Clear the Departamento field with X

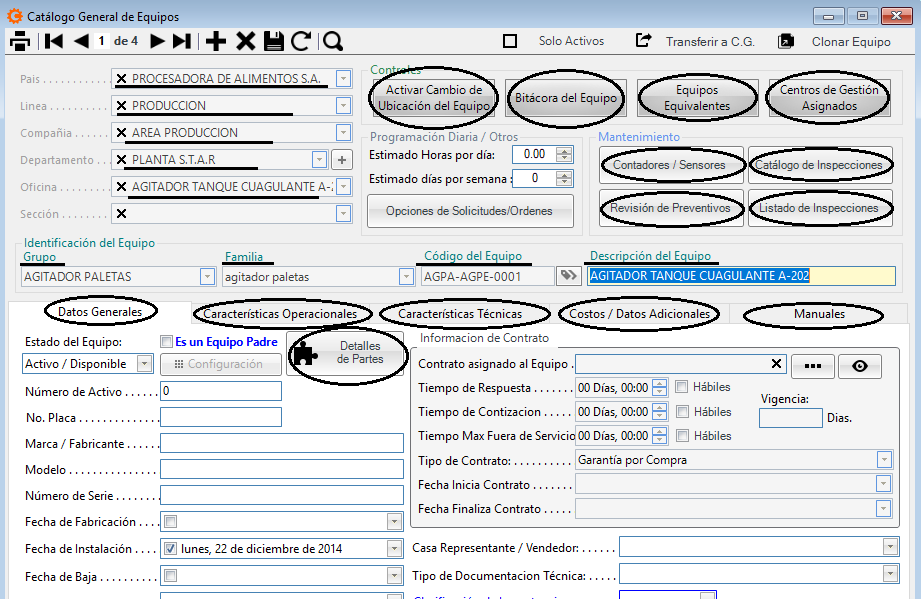(x=122, y=160)
